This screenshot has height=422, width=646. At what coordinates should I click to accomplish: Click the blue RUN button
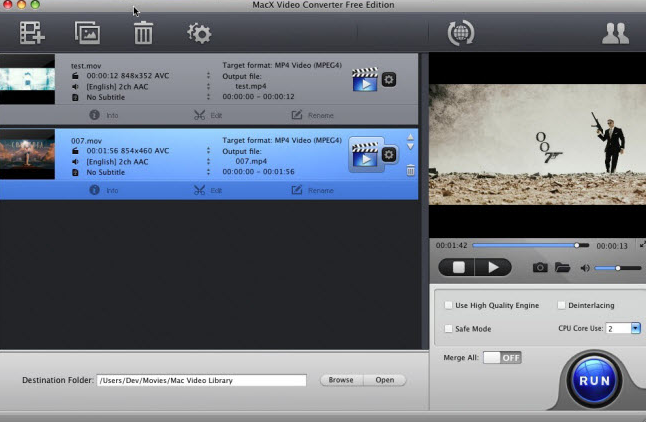click(x=594, y=380)
